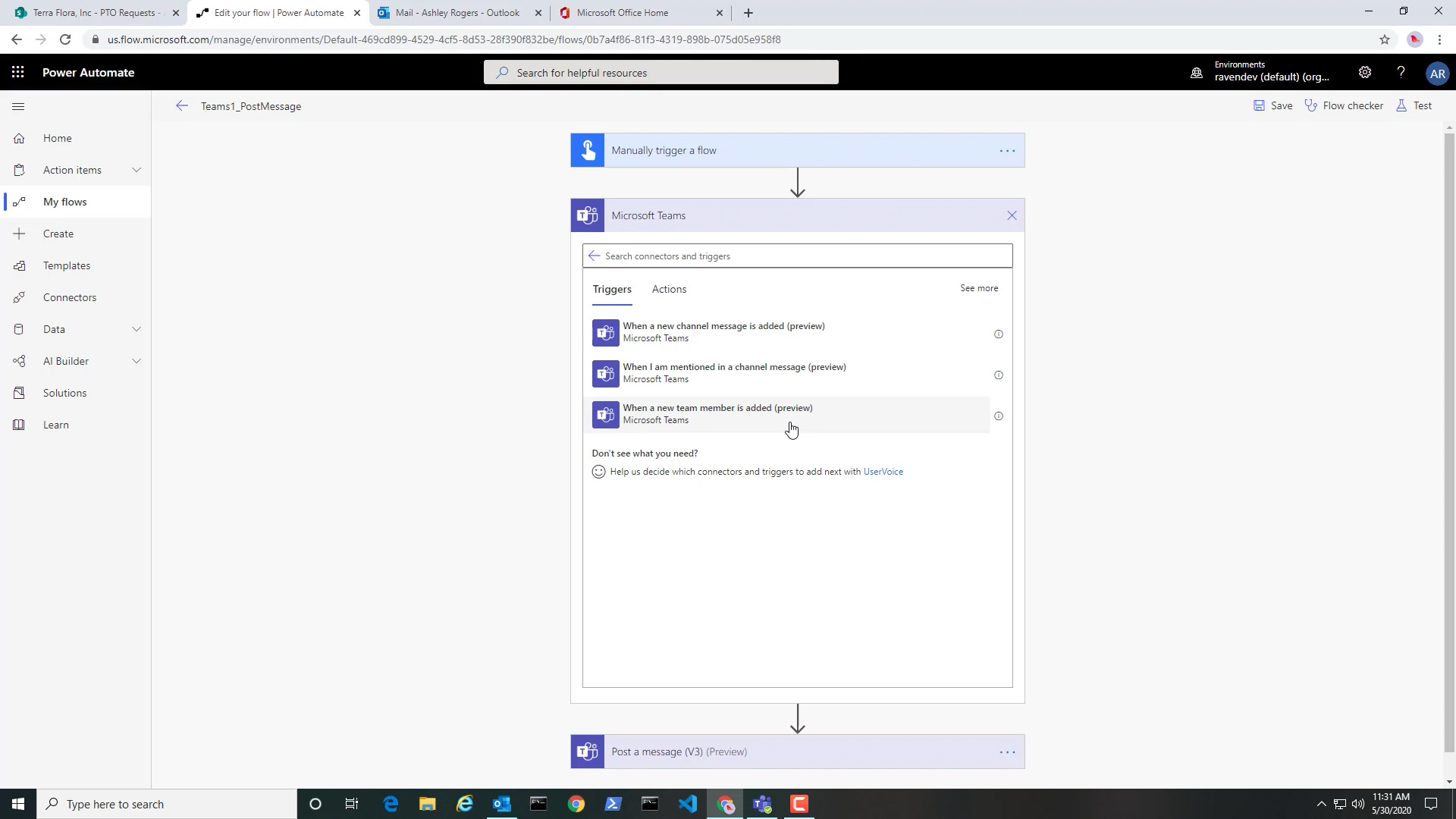Open Manually trigger a flow ellipsis menu

1007,151
